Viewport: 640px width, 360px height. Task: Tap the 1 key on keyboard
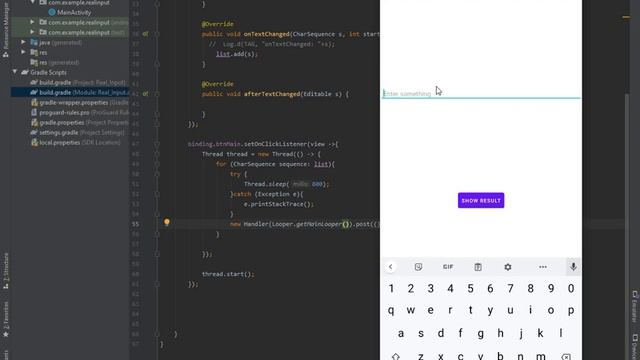pos(391,289)
